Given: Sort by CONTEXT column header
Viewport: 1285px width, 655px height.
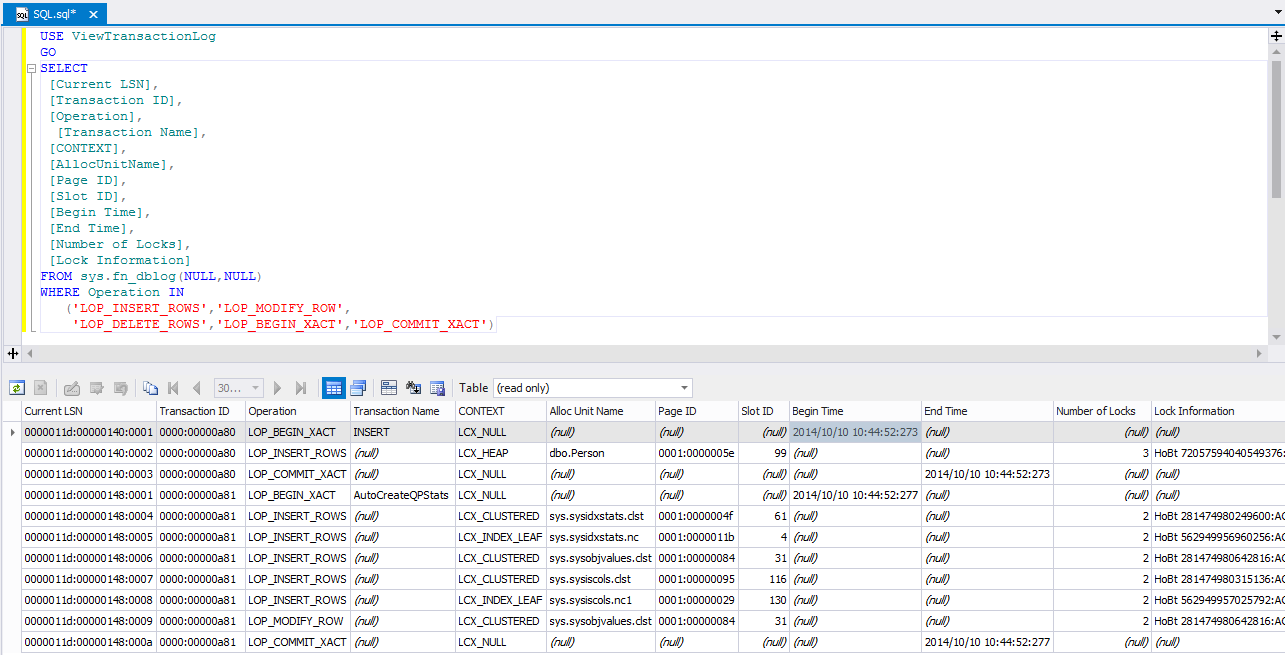Looking at the screenshot, I should tap(500, 411).
